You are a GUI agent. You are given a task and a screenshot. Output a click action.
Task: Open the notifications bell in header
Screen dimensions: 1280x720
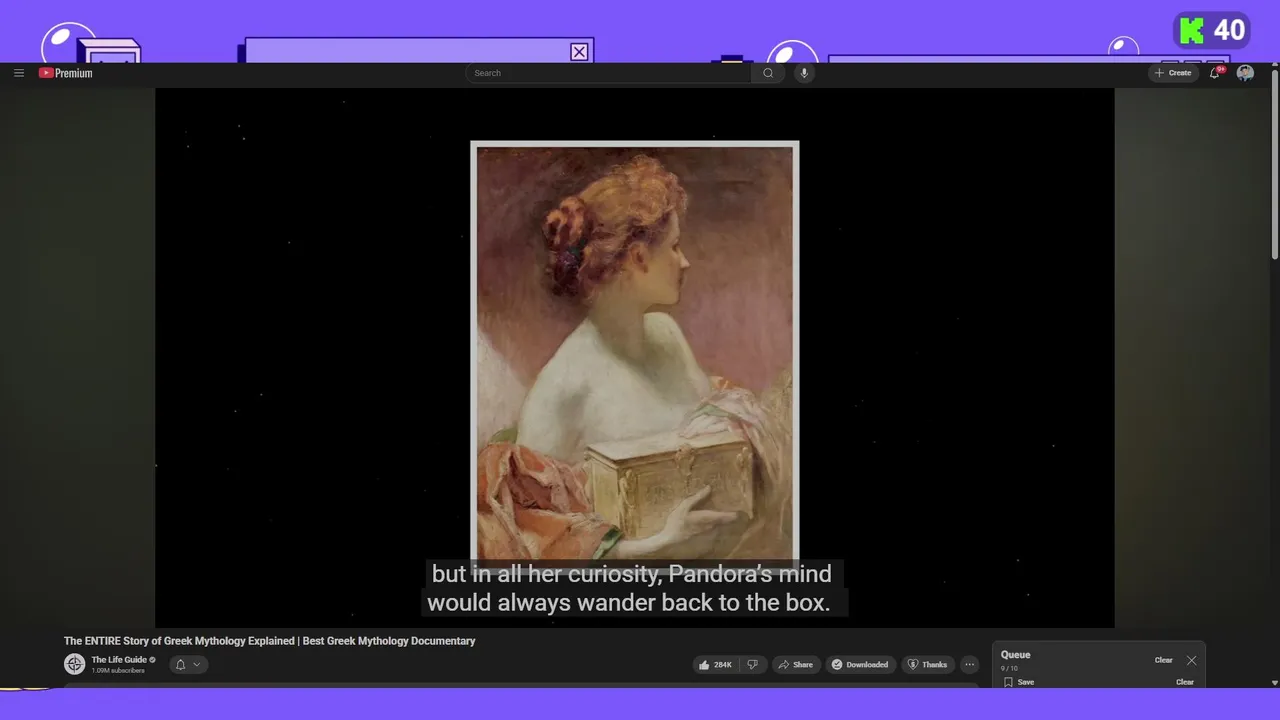coord(1215,73)
